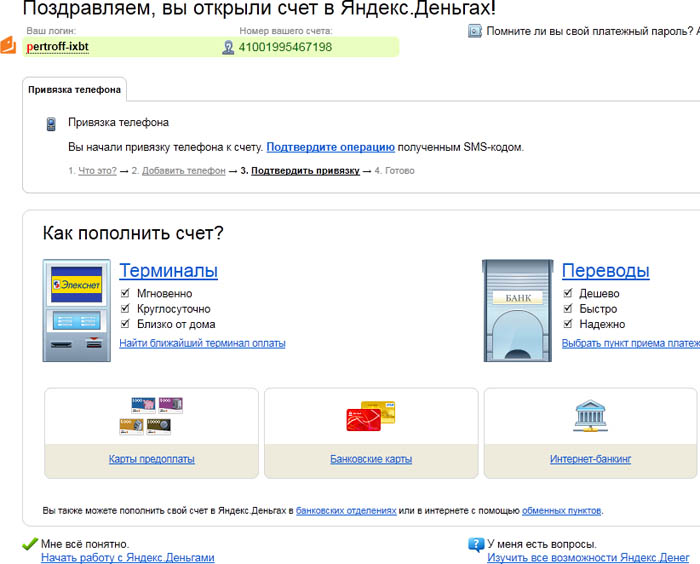Click the БАНК building image
This screenshot has height=564, width=700.
[518, 310]
